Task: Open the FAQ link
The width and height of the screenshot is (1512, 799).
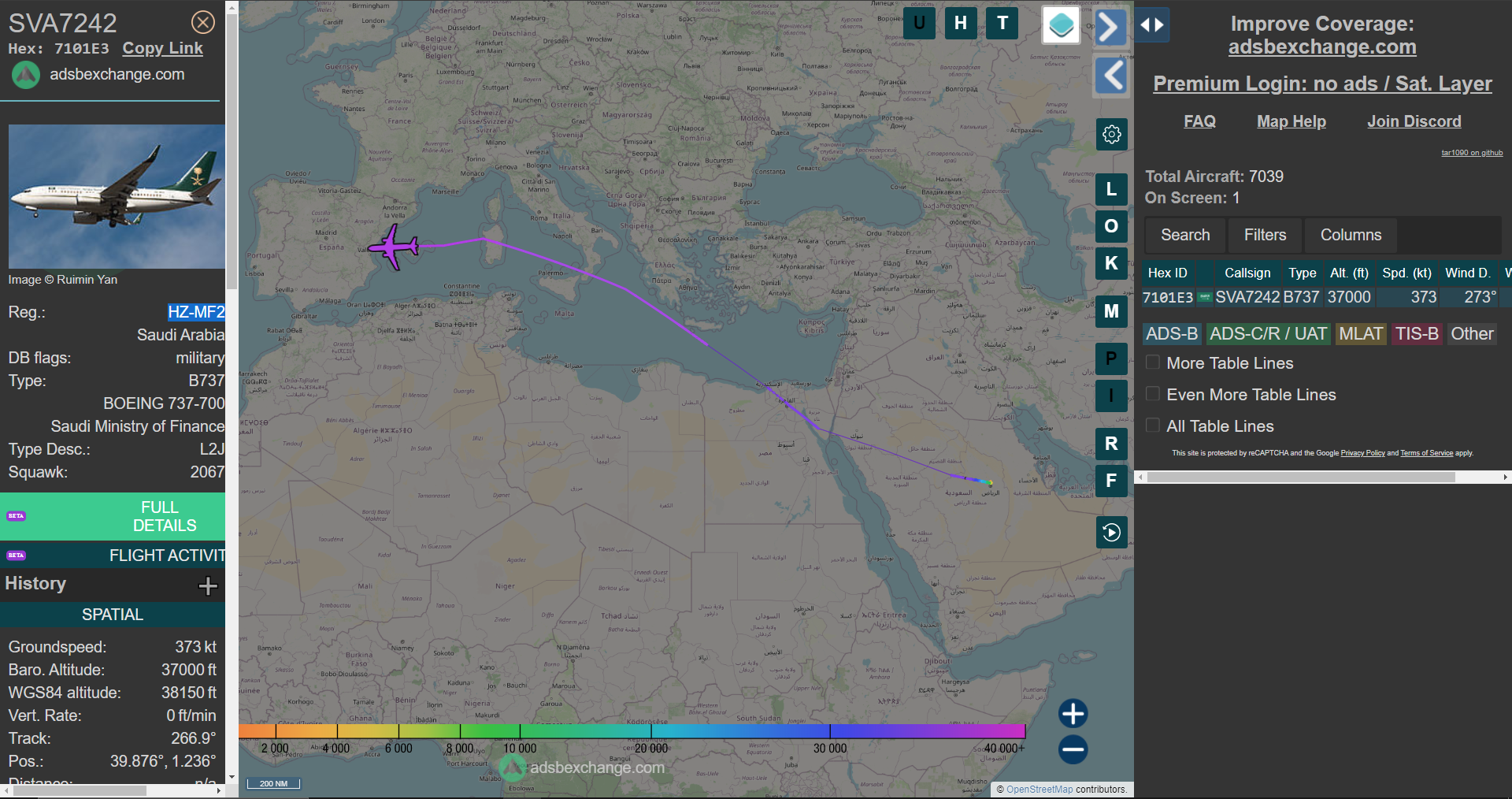Action: tap(1199, 121)
